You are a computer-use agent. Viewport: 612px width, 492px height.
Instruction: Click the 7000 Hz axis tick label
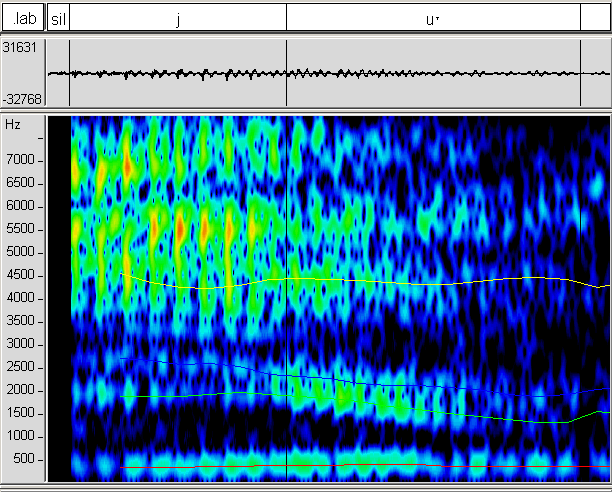pyautogui.click(x=20, y=160)
